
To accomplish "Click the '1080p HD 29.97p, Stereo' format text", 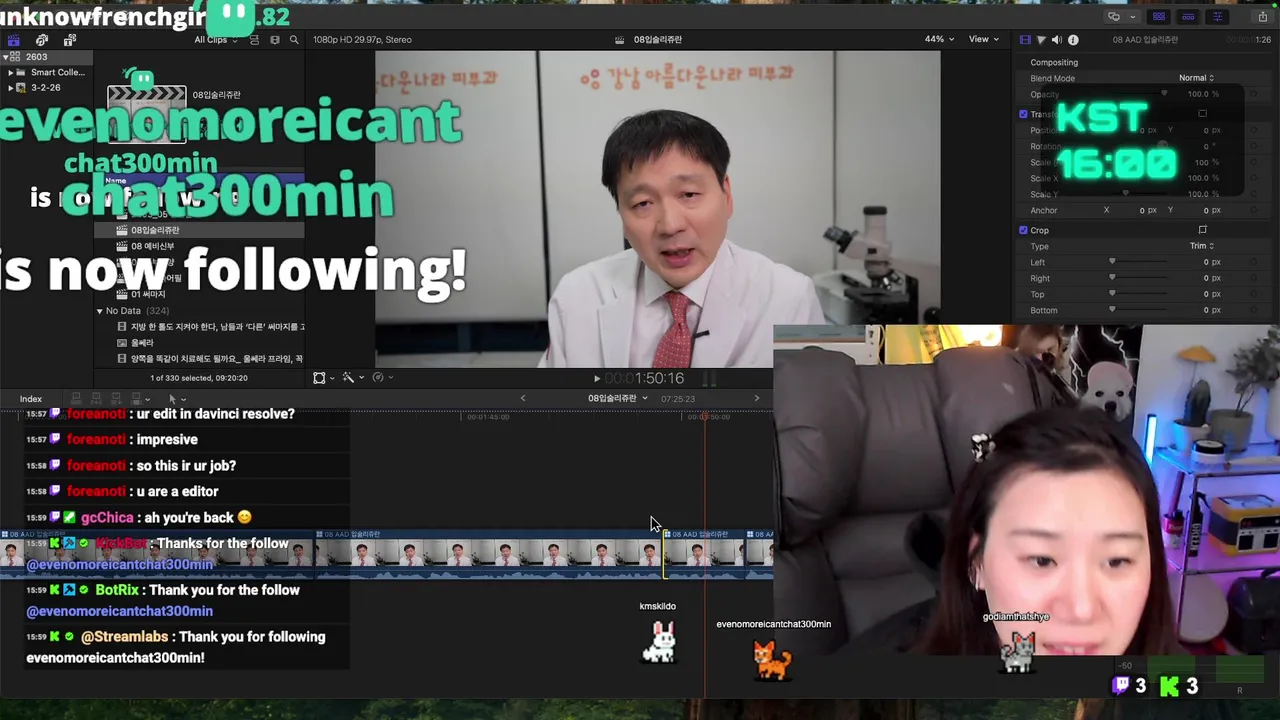I will click(362, 40).
